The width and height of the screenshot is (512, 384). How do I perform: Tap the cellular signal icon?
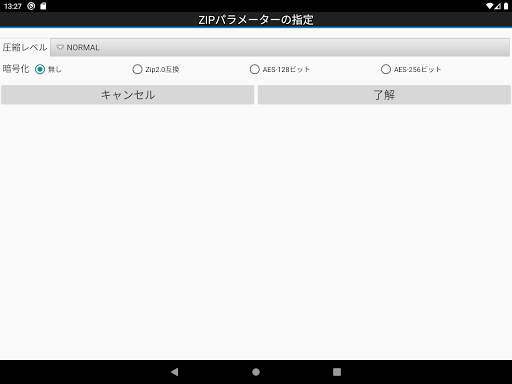tap(498, 6)
